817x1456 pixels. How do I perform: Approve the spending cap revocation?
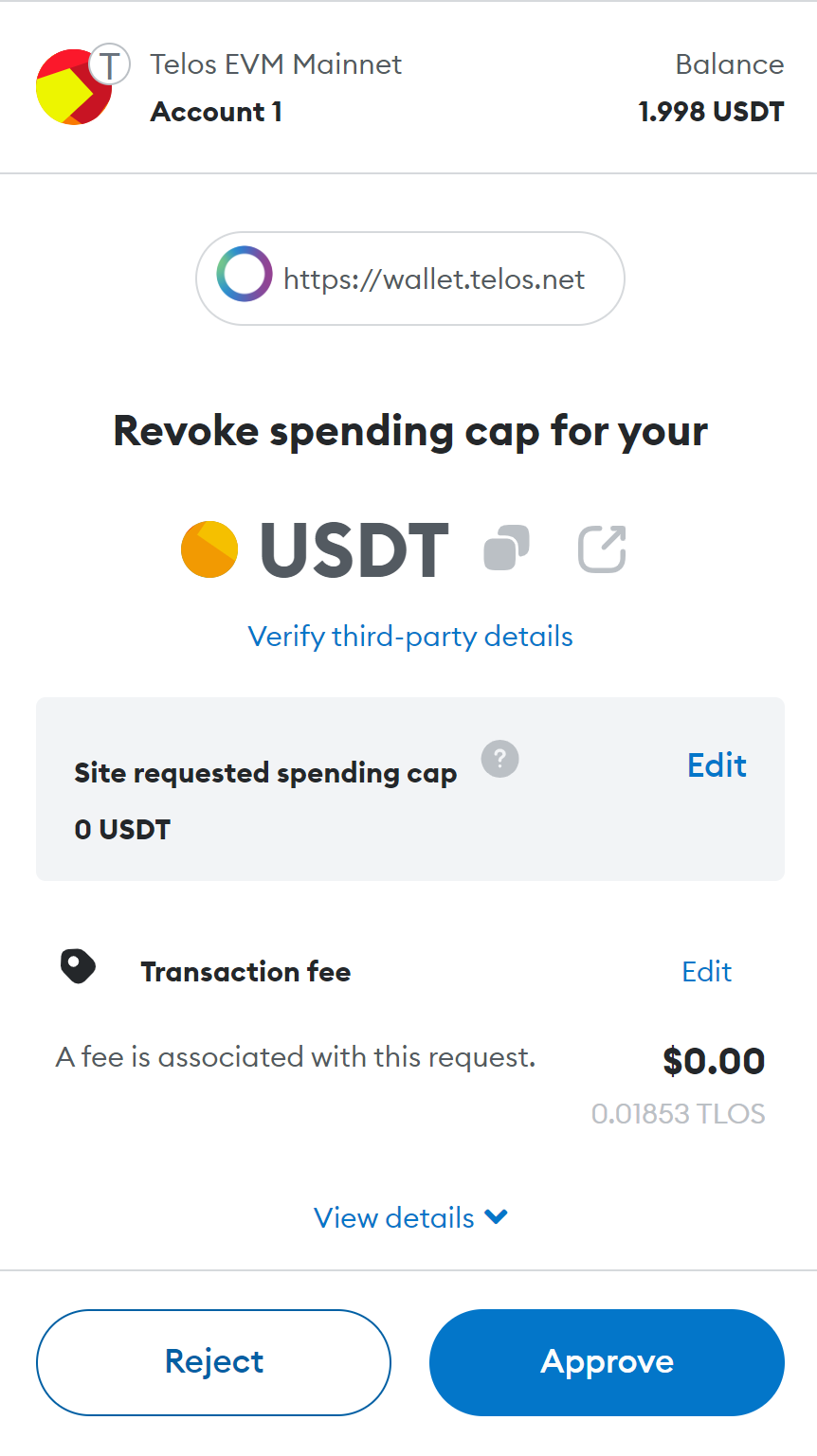(607, 1362)
